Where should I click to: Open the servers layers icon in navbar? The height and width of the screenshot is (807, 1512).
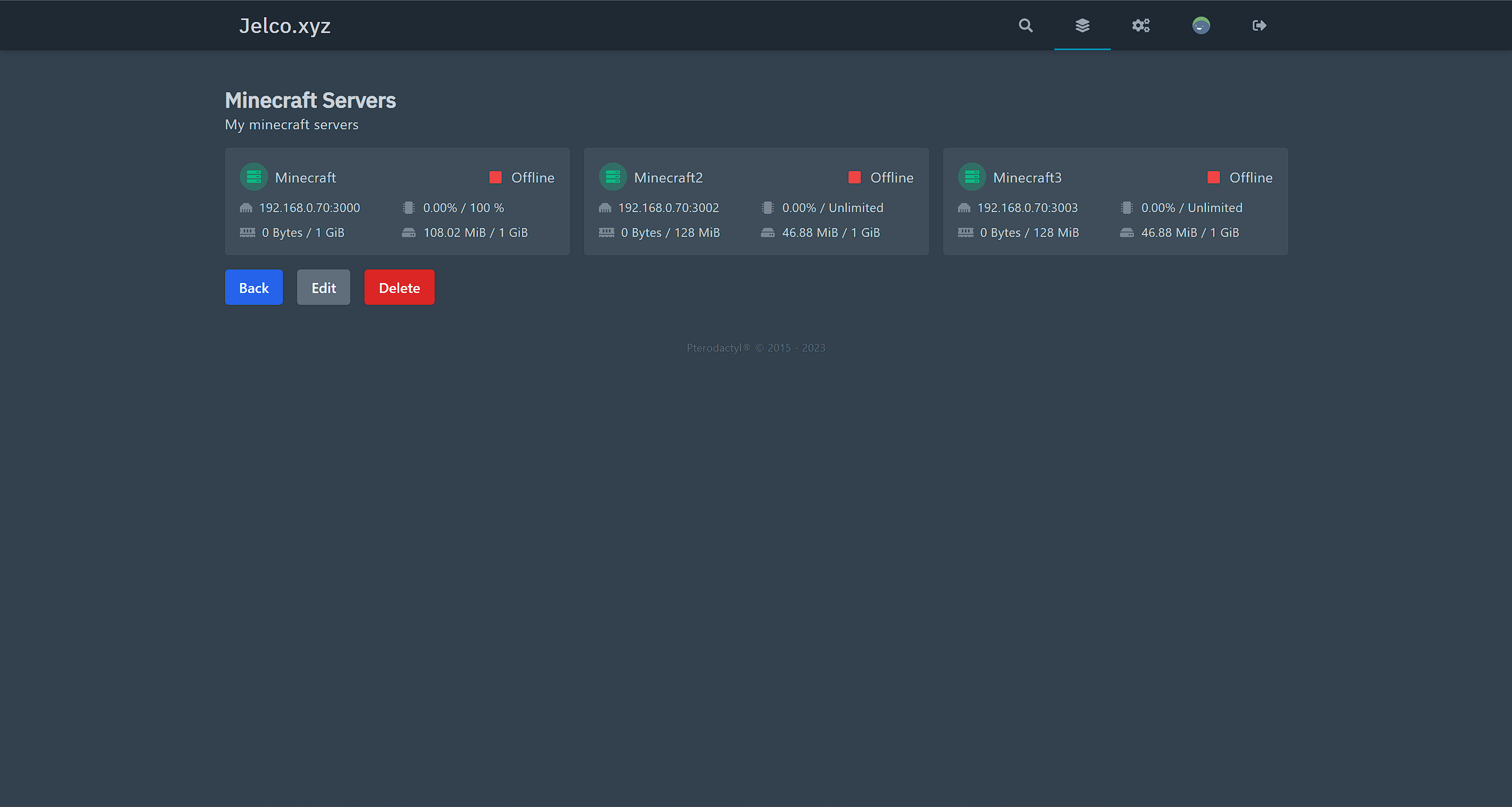coord(1082,25)
